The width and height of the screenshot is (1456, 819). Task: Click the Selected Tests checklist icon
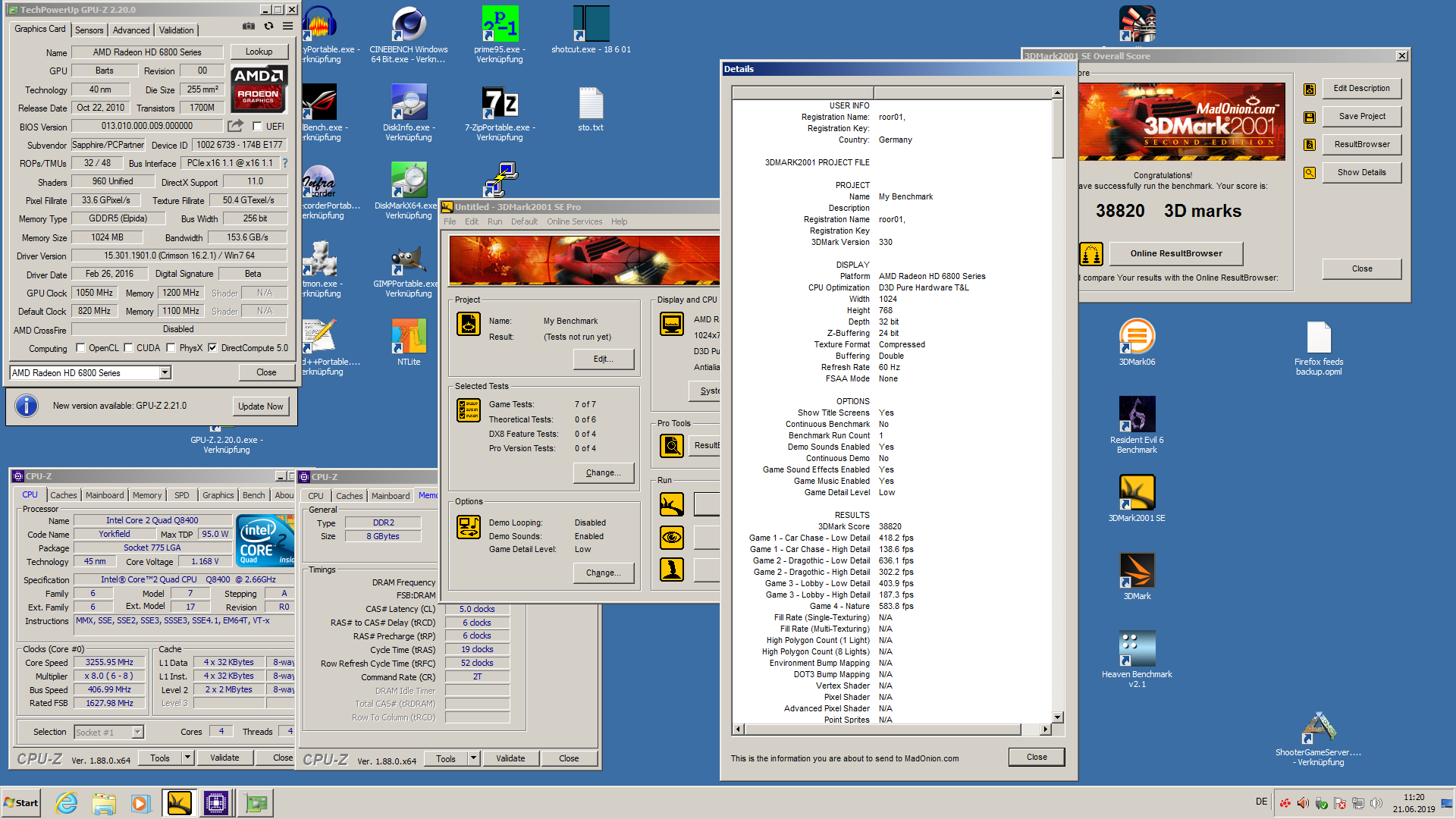(x=469, y=410)
